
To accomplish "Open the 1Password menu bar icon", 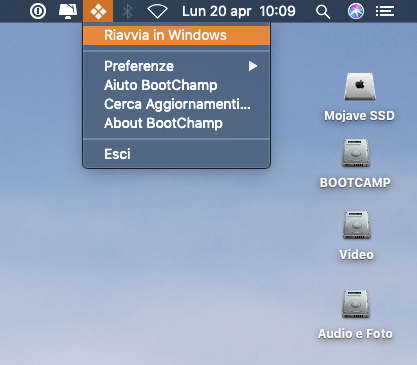I will 38,11.
